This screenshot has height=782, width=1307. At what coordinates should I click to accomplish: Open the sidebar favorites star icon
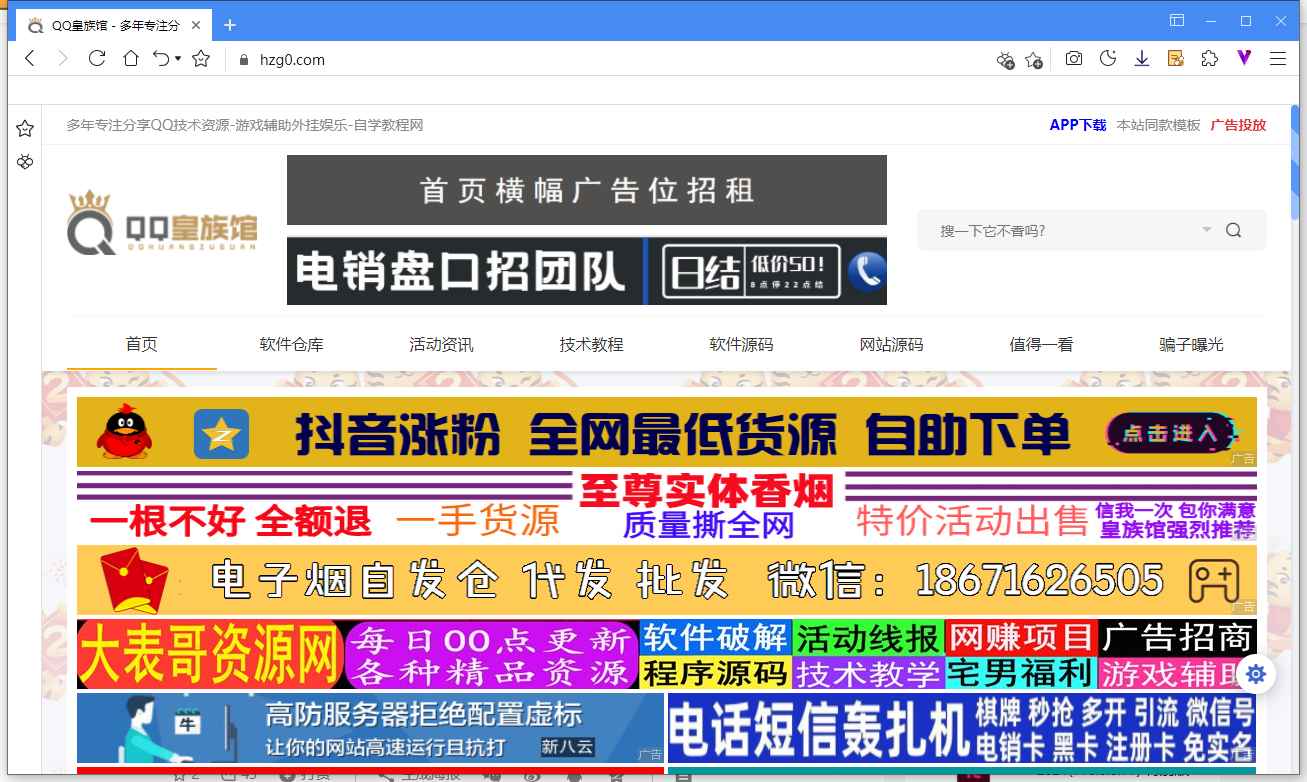(25, 128)
